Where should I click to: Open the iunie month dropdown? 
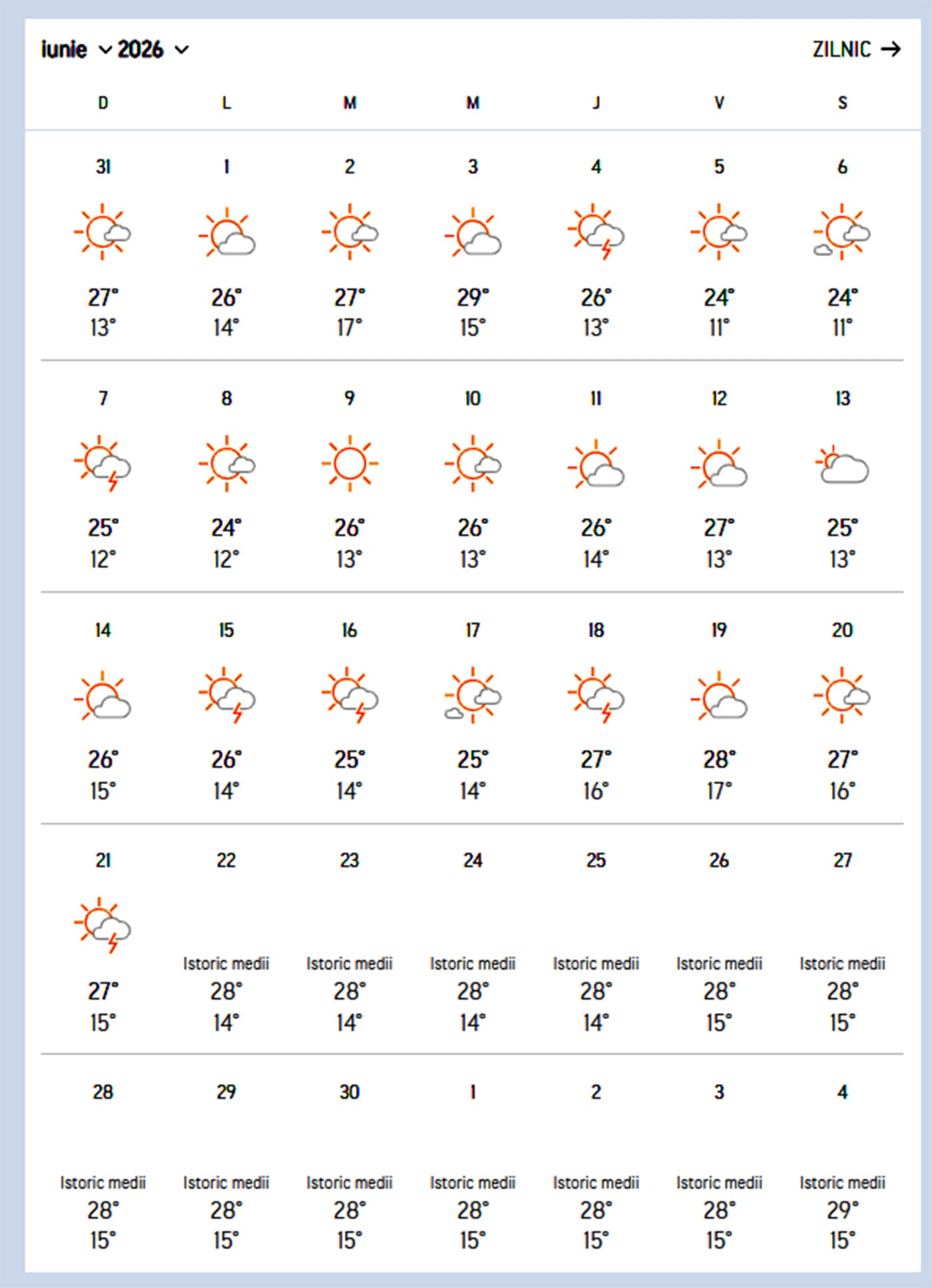pos(64,49)
